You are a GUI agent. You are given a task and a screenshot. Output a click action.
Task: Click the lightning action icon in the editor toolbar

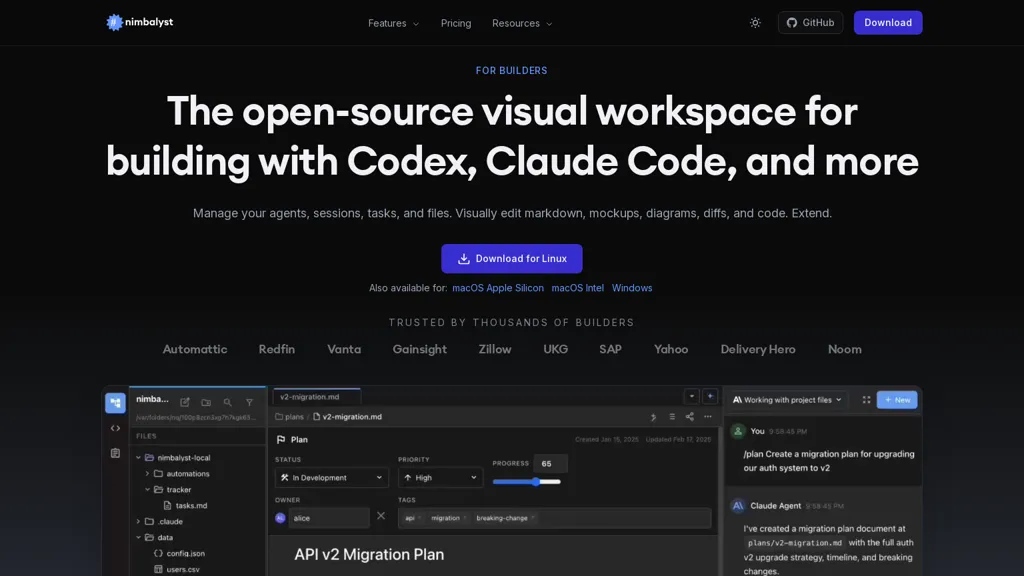(653, 417)
